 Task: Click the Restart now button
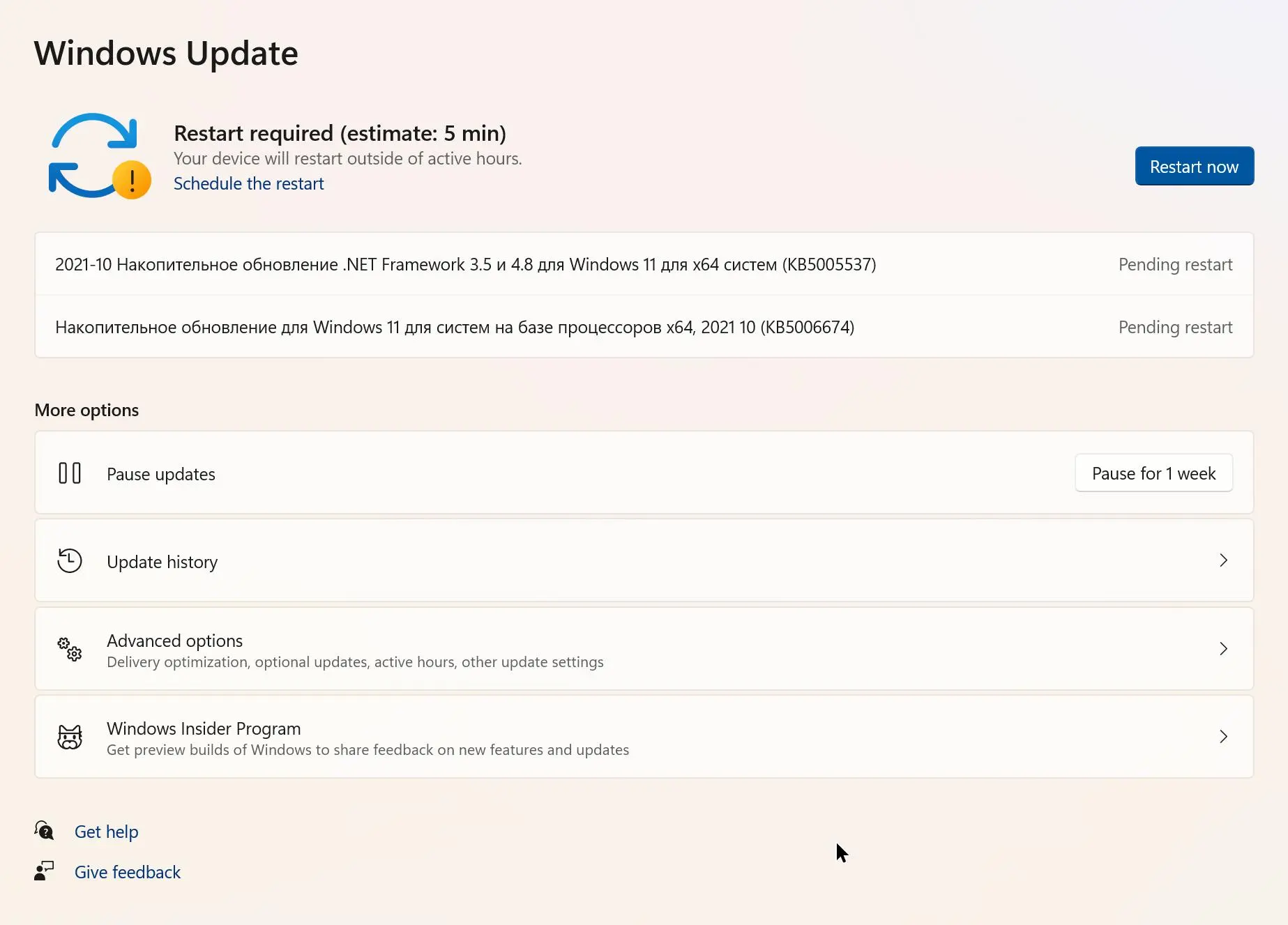1195,166
